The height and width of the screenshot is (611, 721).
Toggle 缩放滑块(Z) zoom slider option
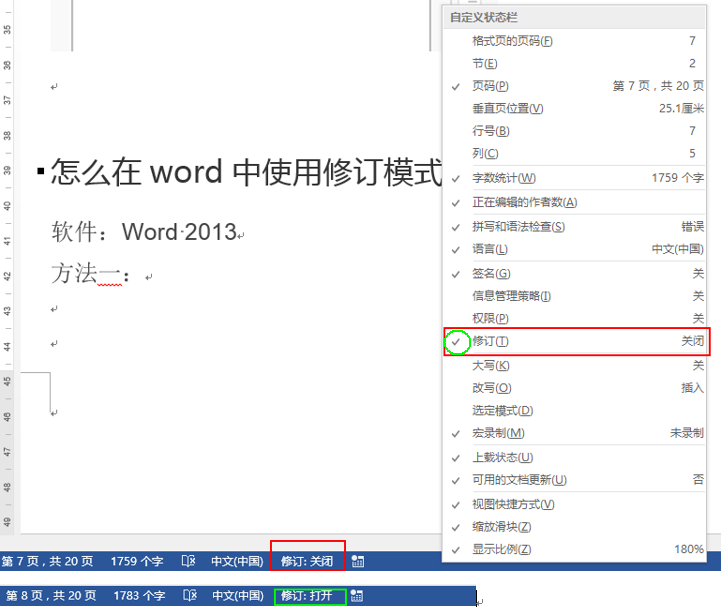pos(575,527)
